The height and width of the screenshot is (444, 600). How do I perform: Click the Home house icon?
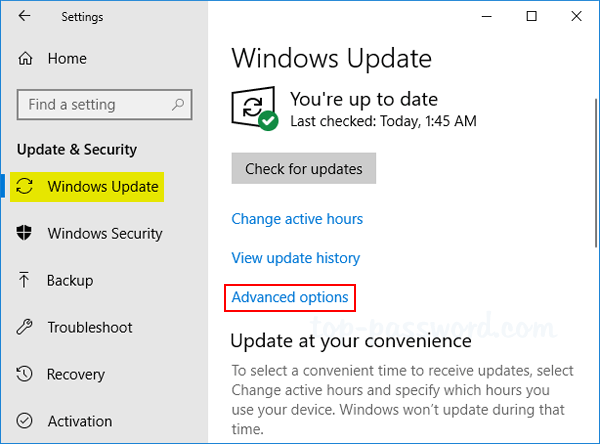[x=25, y=59]
